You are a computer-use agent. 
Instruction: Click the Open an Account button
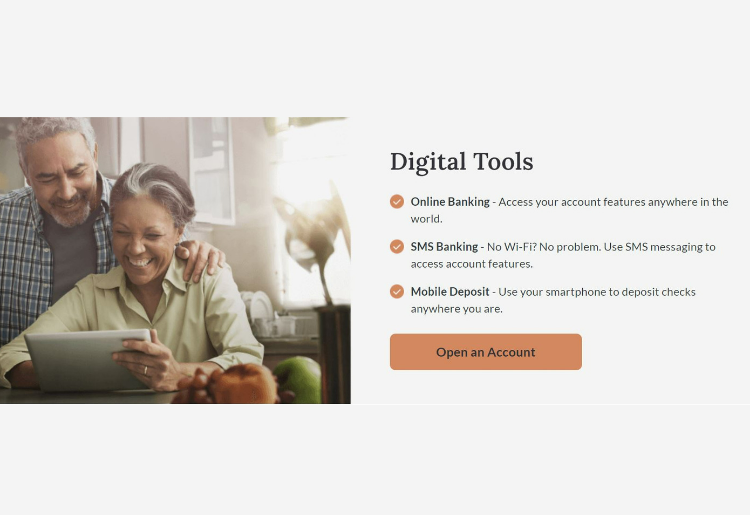[x=485, y=352]
